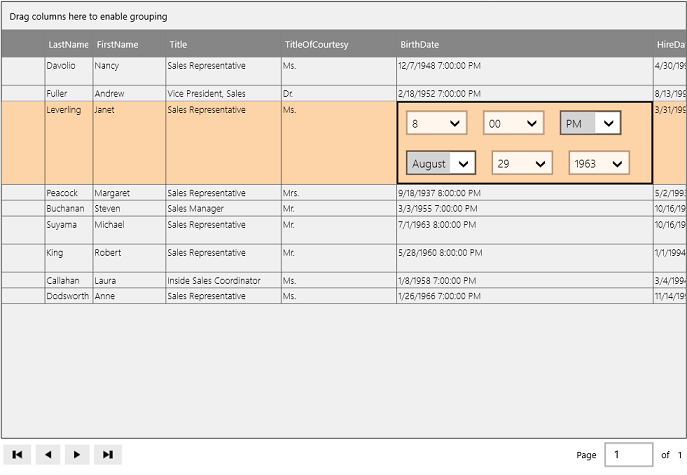Click the page number input field

(628, 455)
